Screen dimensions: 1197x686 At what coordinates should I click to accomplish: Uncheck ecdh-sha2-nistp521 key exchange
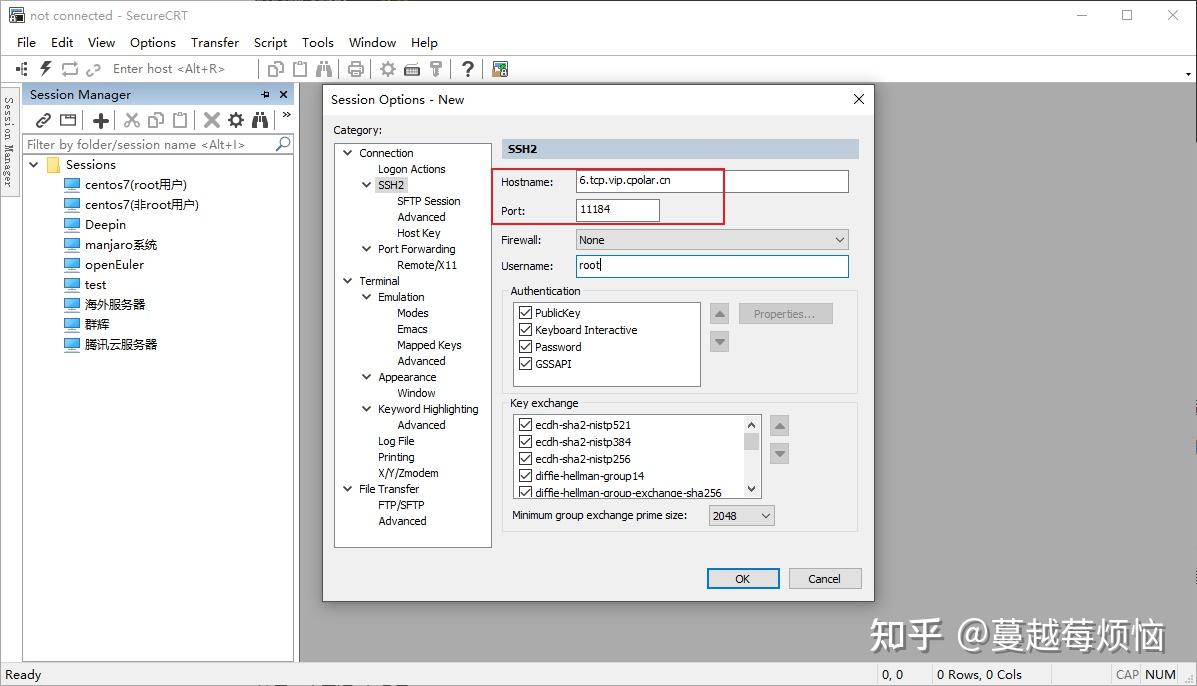click(x=525, y=424)
